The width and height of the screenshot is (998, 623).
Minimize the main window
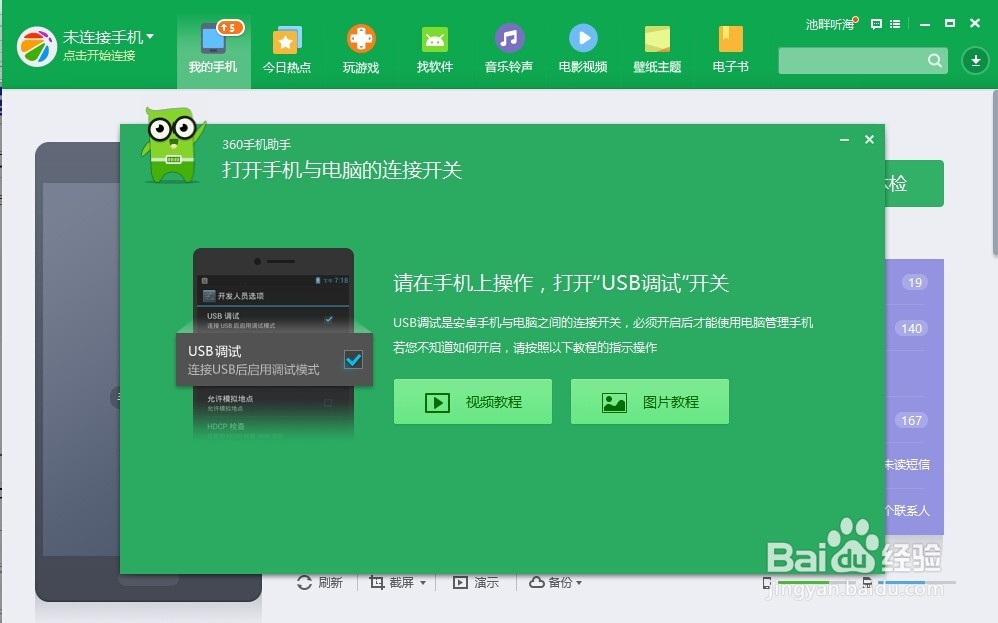click(x=925, y=24)
